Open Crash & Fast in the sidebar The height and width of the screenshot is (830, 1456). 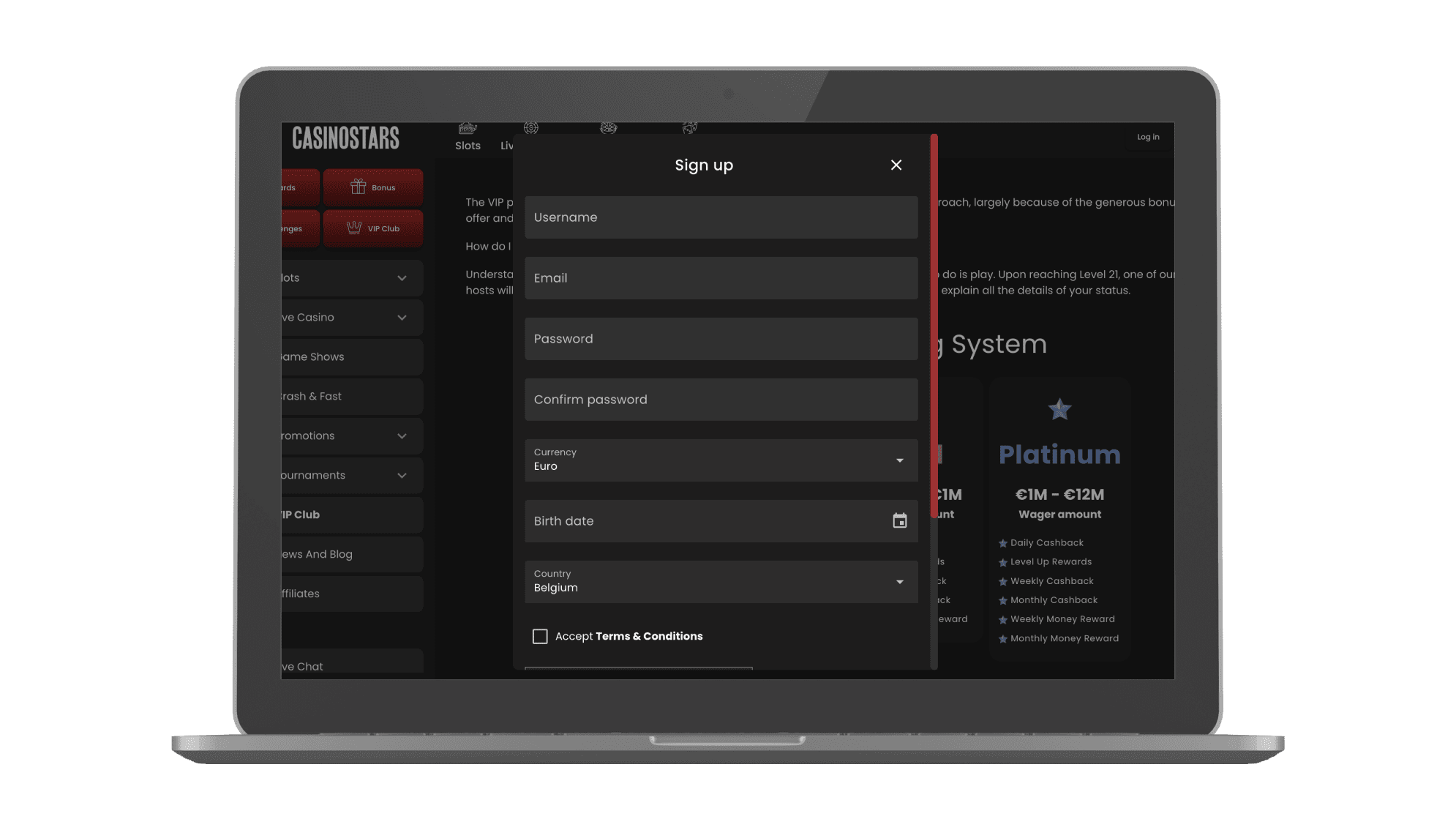tap(352, 397)
